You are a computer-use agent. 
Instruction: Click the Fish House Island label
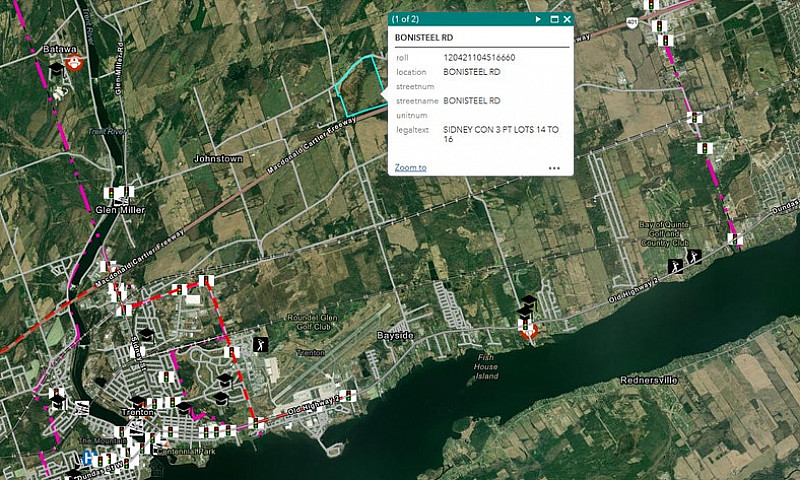pos(486,367)
